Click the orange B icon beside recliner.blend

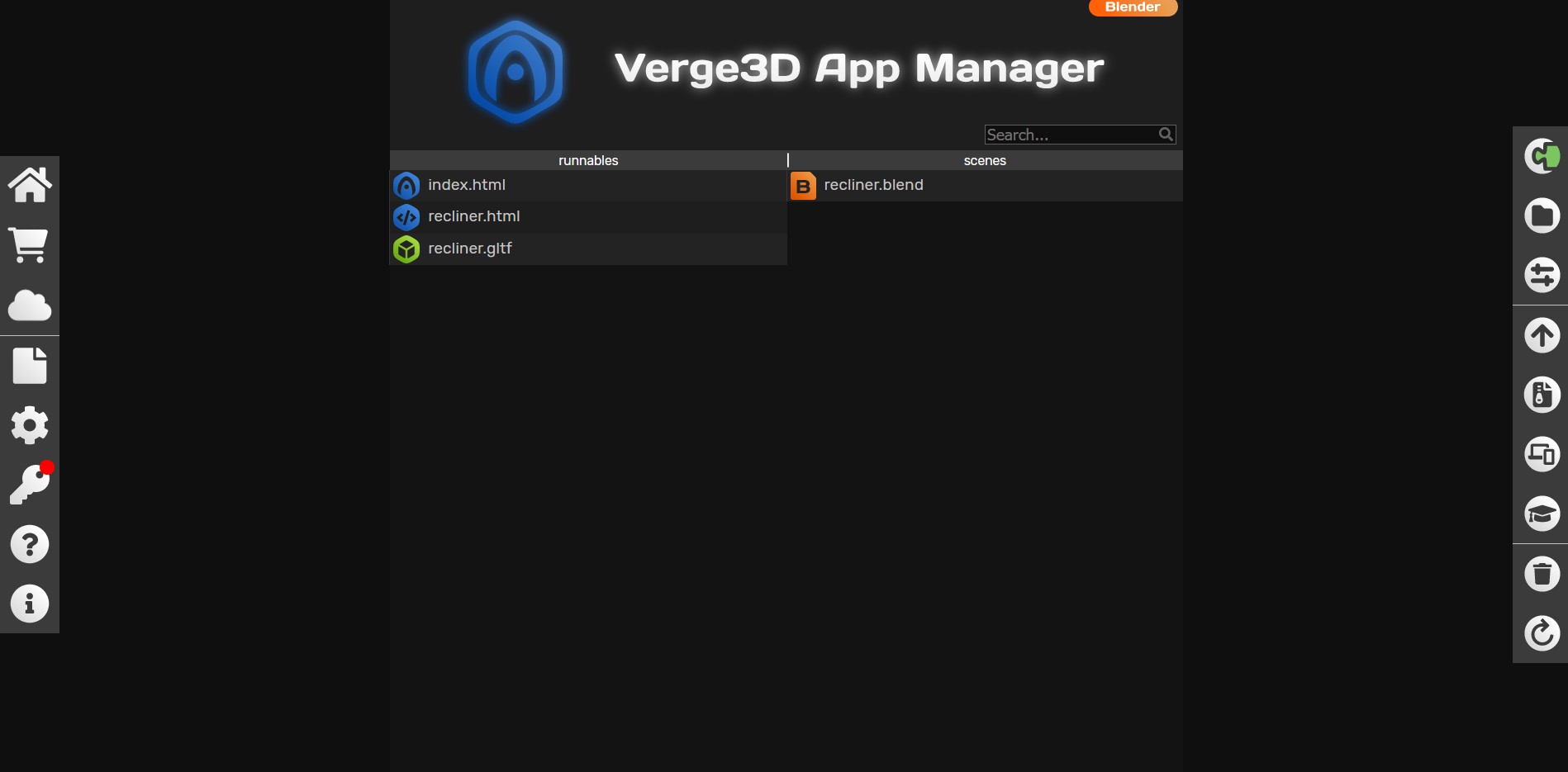[x=803, y=186]
